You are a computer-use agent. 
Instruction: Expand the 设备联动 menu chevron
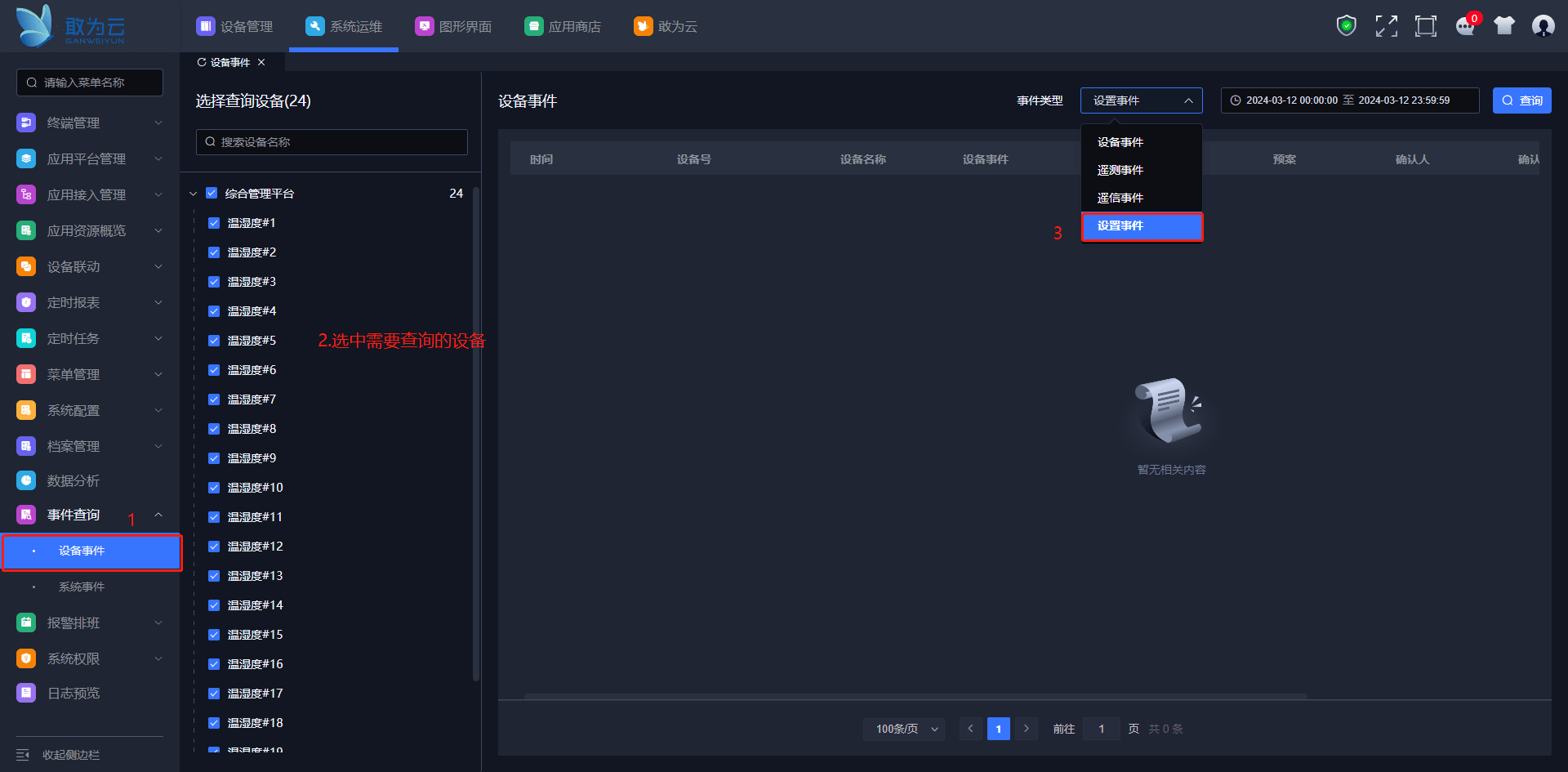pyautogui.click(x=158, y=266)
